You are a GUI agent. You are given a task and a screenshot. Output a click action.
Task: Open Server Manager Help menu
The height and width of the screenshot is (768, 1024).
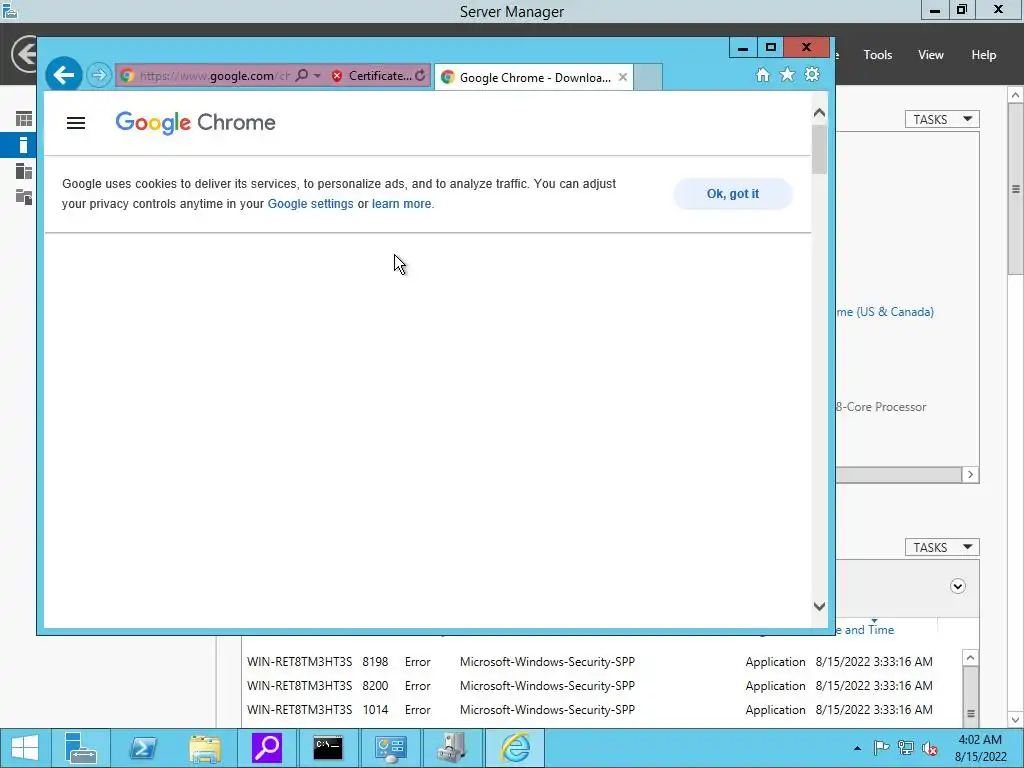984,55
